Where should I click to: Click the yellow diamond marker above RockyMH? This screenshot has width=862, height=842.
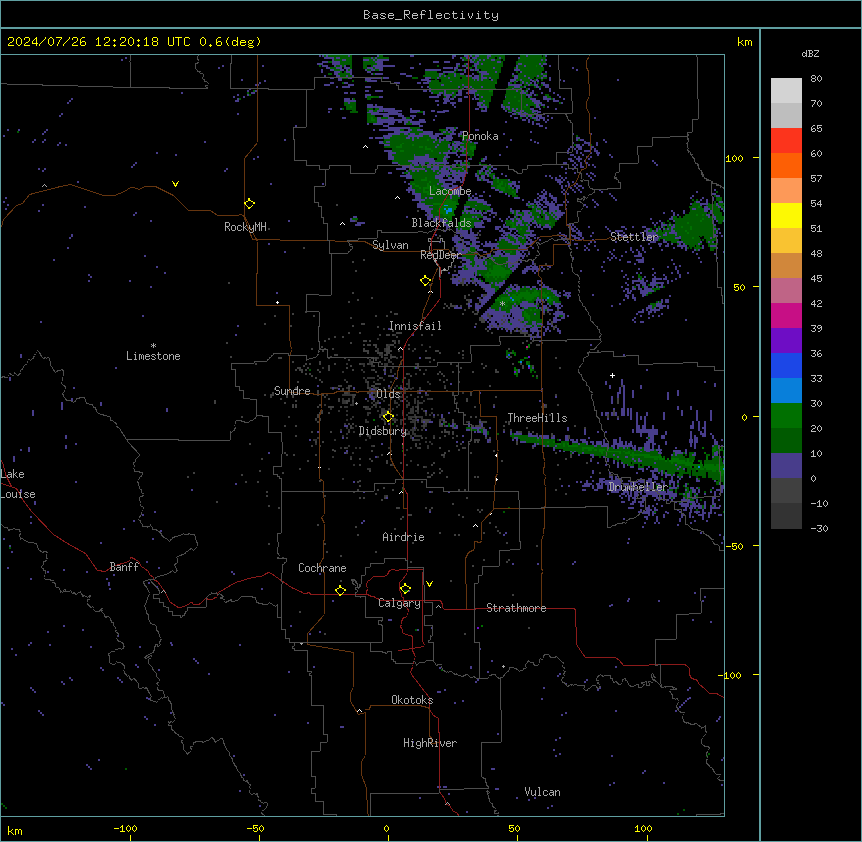pos(250,204)
